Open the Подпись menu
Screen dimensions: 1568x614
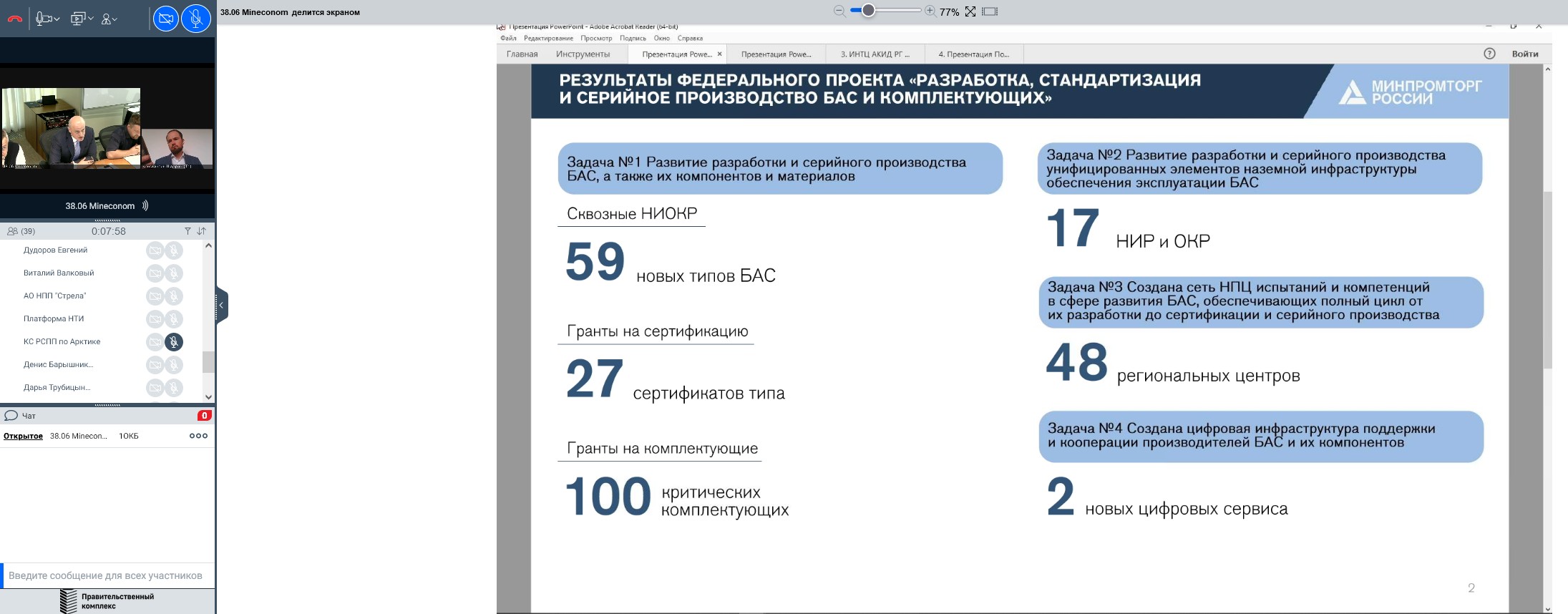pyautogui.click(x=633, y=38)
